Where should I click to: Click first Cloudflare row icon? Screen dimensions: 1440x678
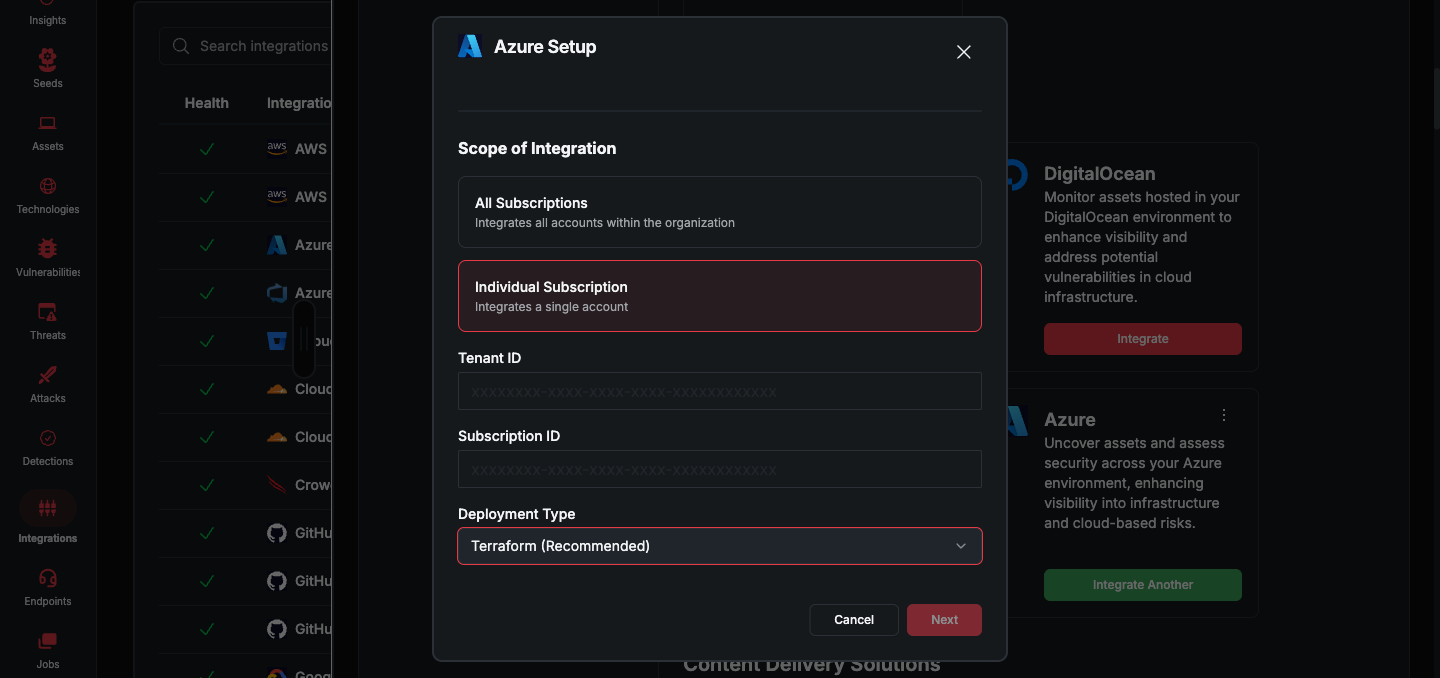tap(277, 389)
